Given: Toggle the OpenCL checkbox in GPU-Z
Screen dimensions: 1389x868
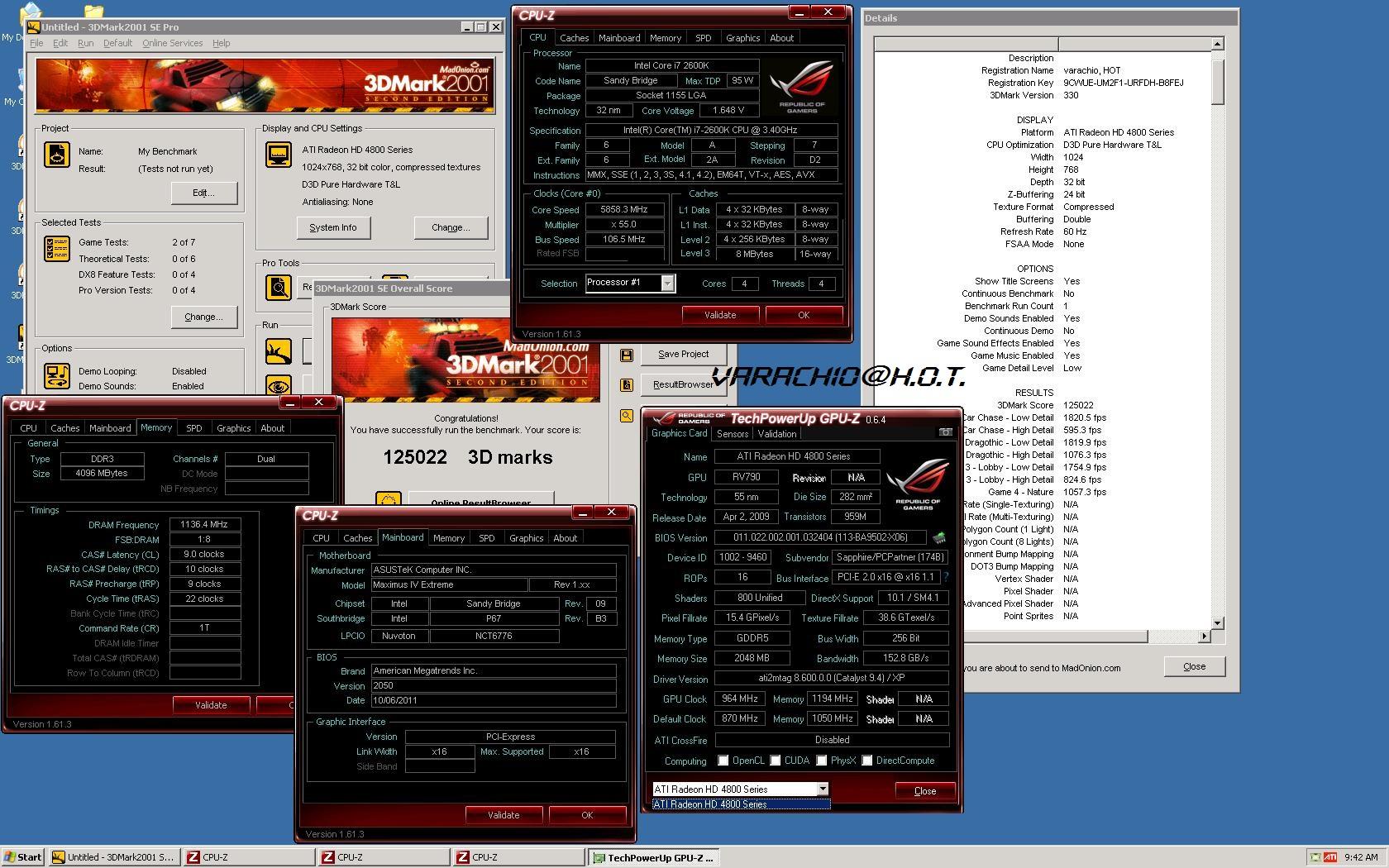Looking at the screenshot, I should point(723,761).
